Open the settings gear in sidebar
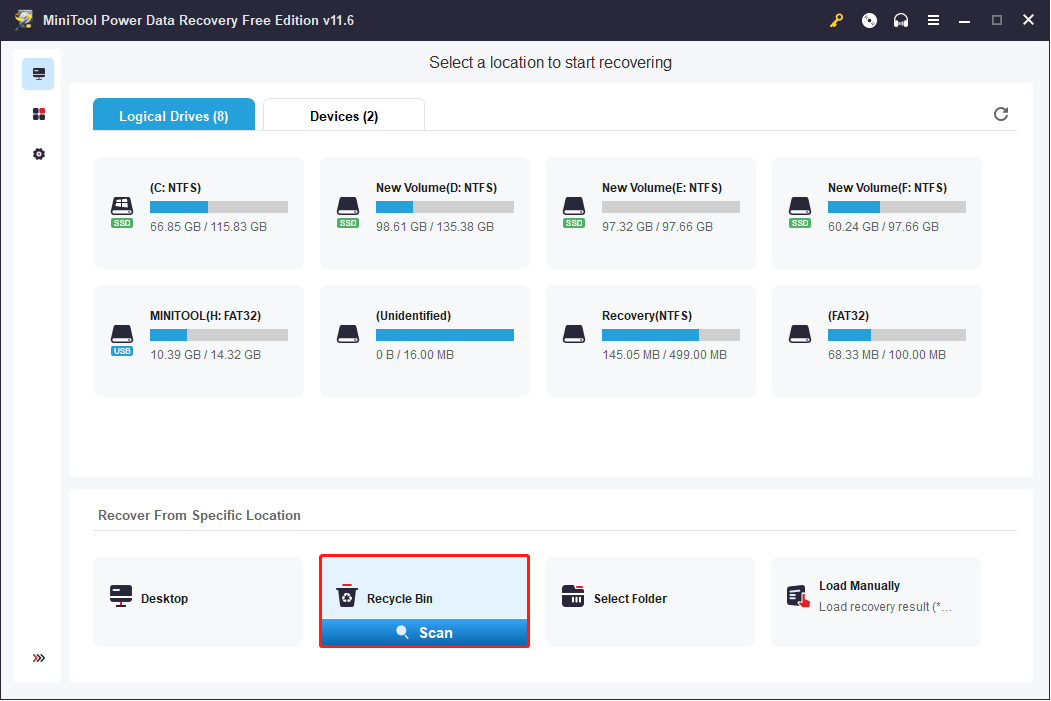Viewport: 1051px width, 701px height. click(39, 154)
